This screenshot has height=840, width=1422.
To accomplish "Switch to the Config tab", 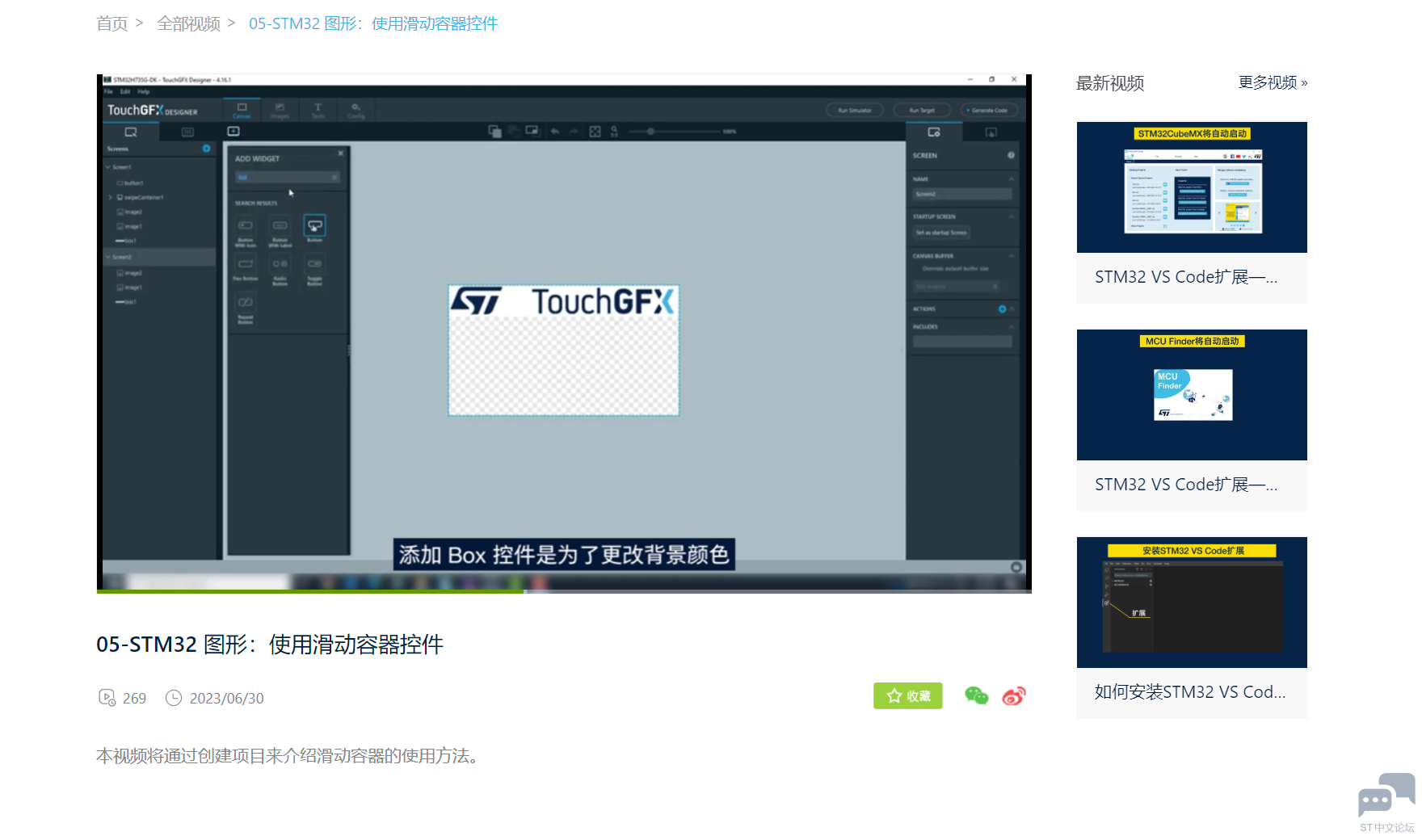I will pos(355,111).
